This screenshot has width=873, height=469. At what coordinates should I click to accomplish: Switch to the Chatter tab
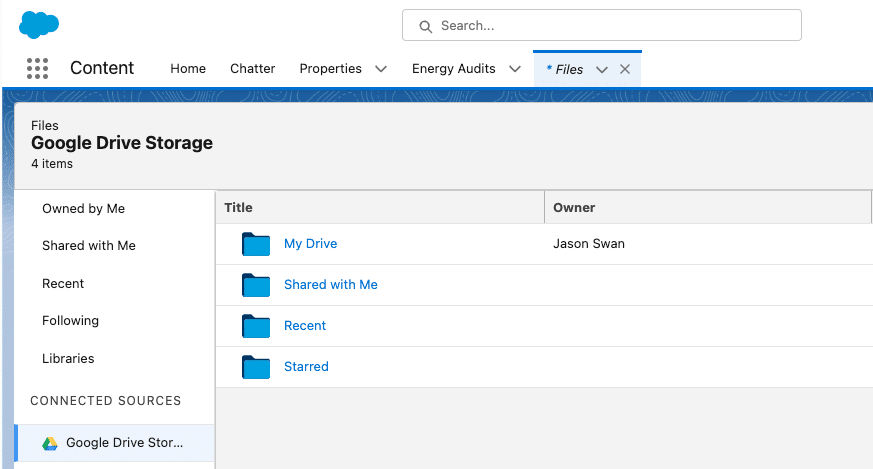tap(252, 69)
